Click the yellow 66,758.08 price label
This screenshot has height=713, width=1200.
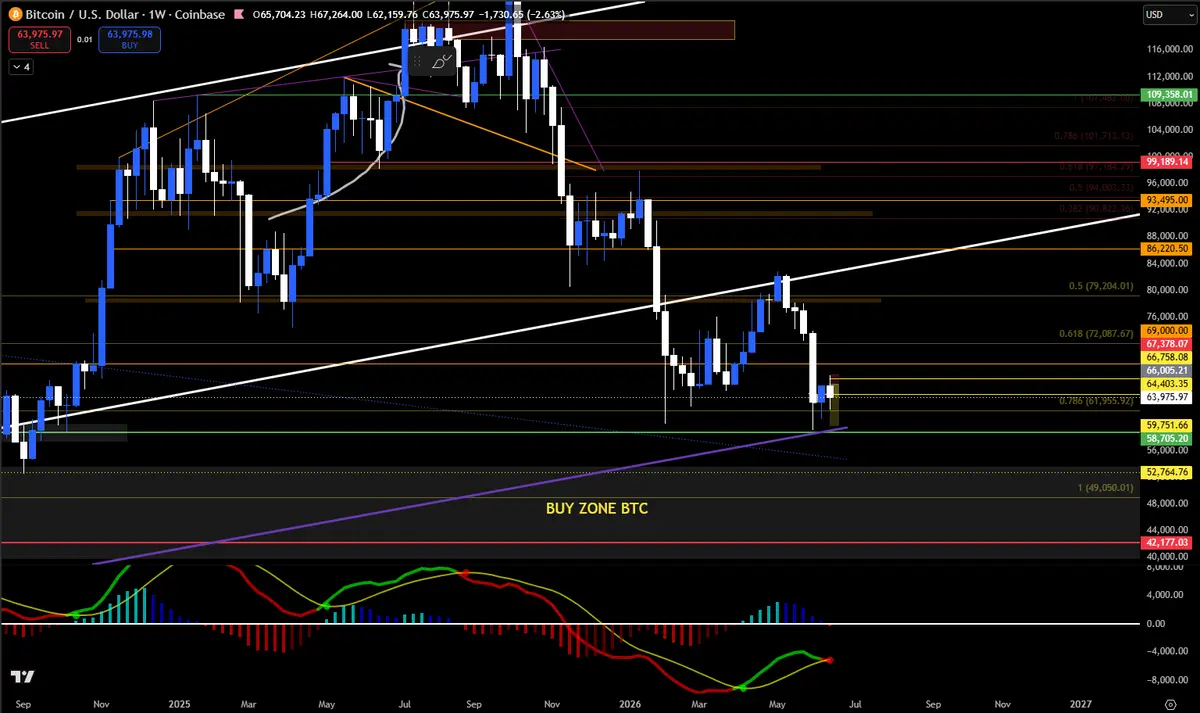1168,356
